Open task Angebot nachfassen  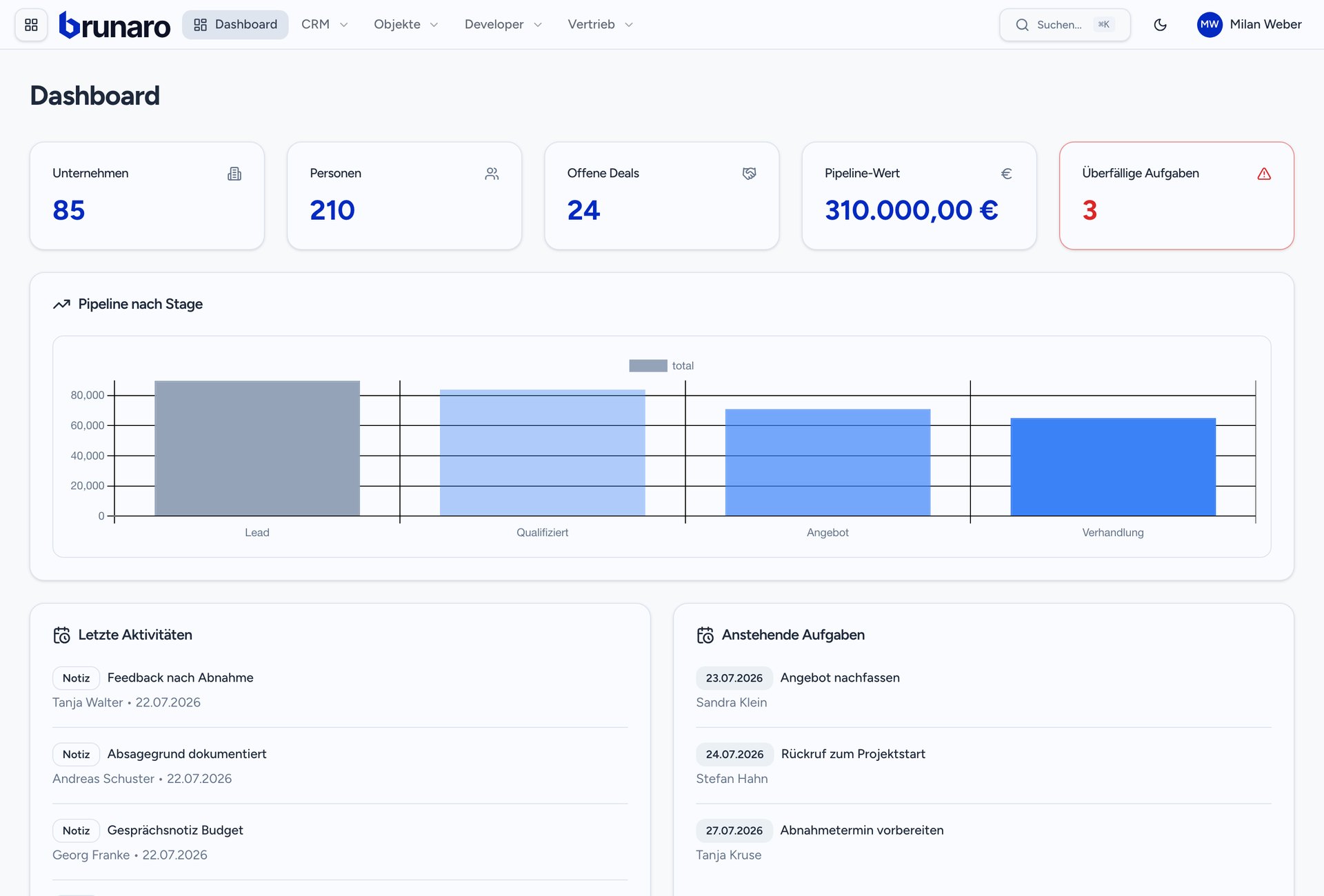tap(840, 678)
